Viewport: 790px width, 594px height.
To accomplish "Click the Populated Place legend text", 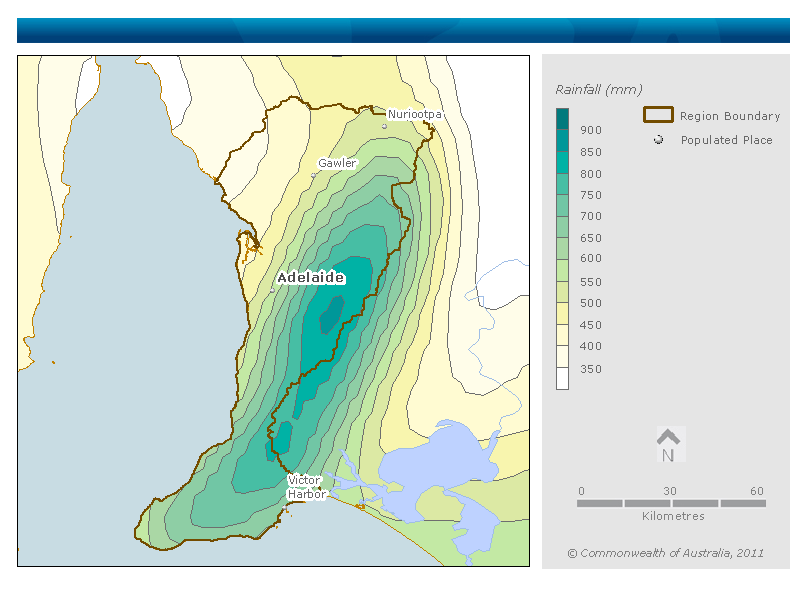I will click(726, 140).
